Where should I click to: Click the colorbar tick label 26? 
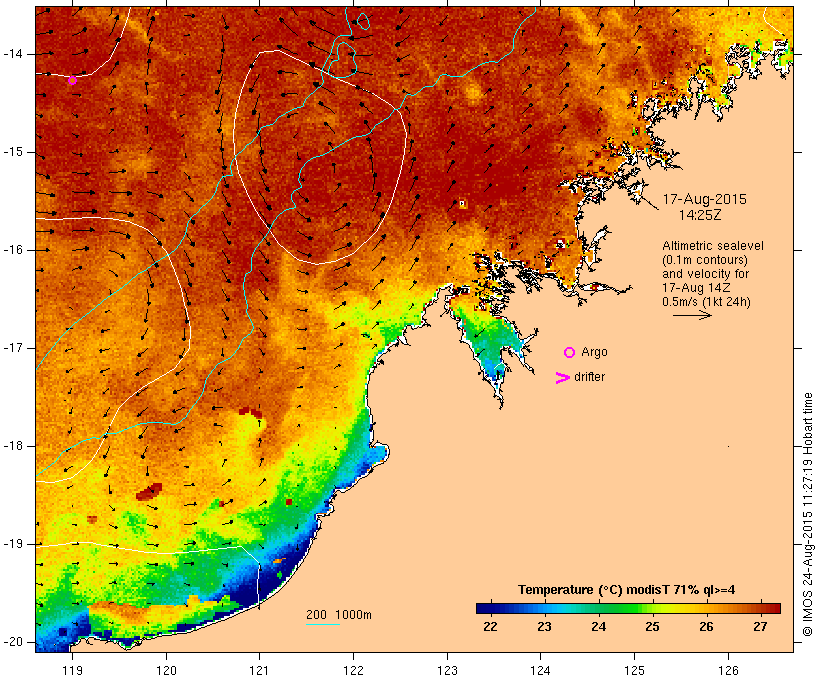(707, 627)
